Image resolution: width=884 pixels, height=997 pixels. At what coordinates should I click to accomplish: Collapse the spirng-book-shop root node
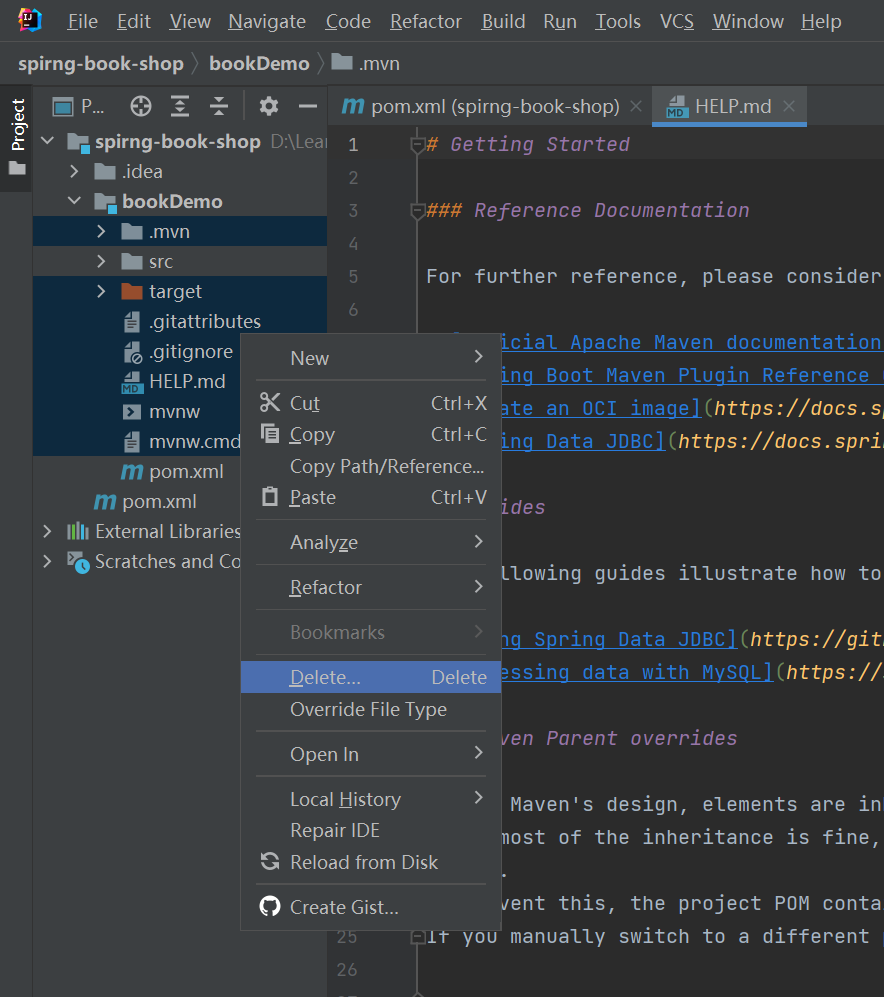(48, 141)
